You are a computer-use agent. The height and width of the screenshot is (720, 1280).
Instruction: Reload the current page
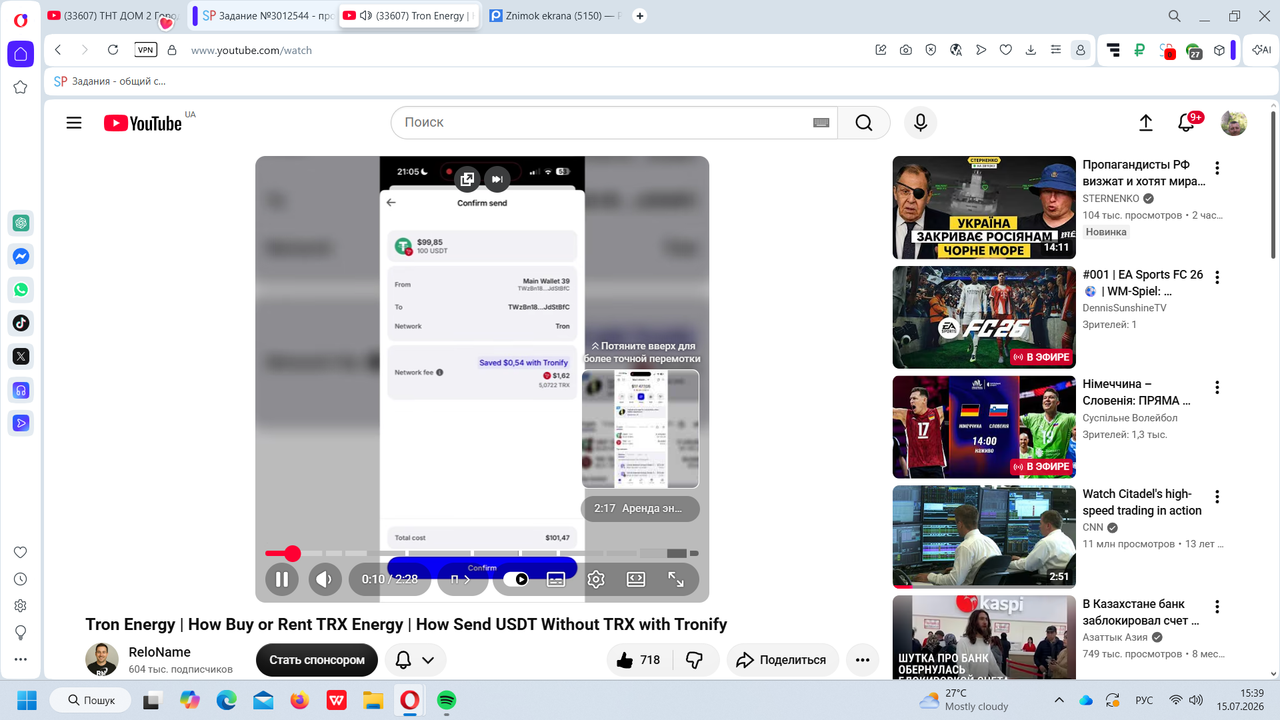click(x=113, y=50)
